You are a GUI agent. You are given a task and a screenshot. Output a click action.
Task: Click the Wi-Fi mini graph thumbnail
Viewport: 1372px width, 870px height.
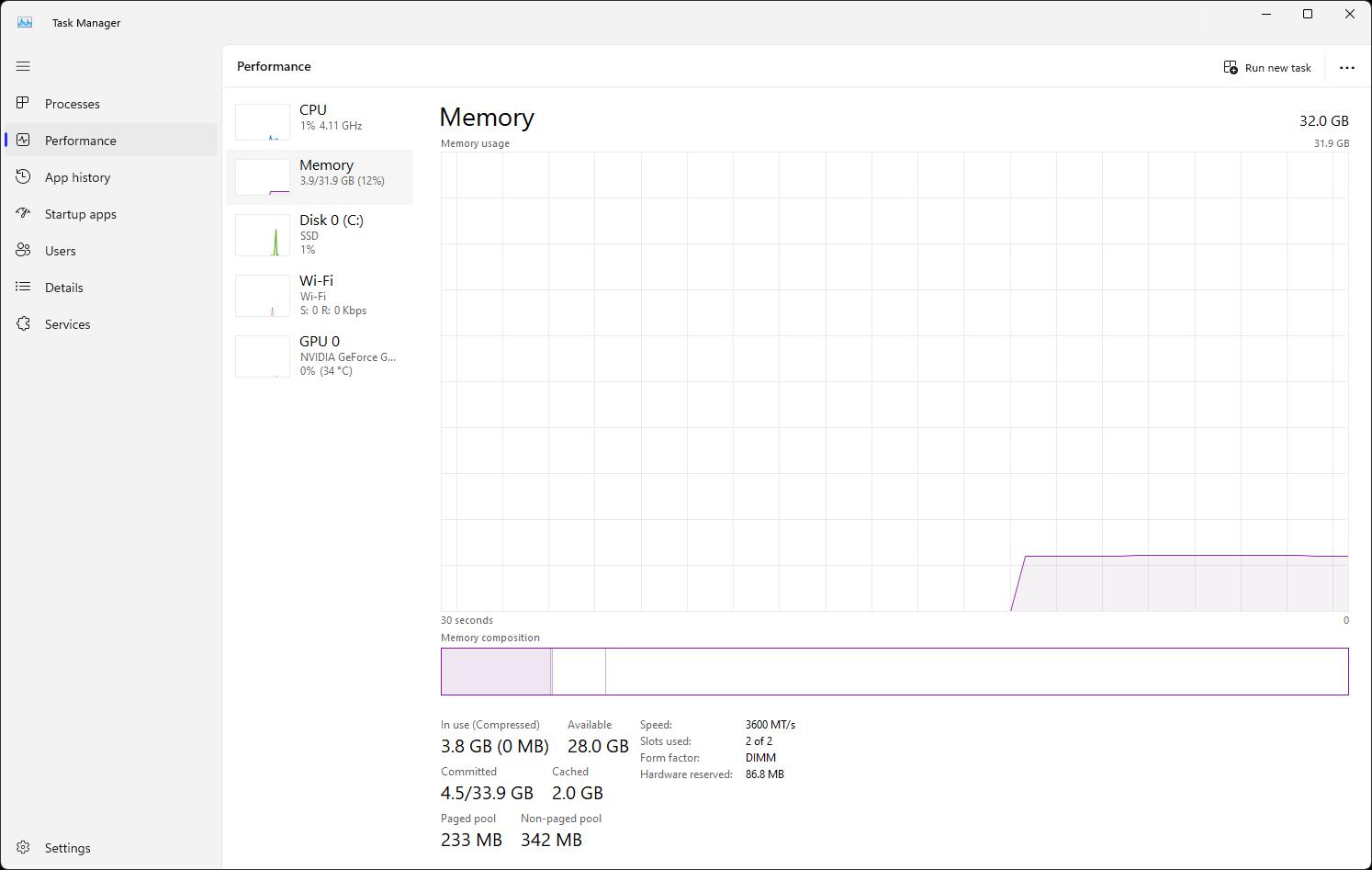tap(263, 296)
